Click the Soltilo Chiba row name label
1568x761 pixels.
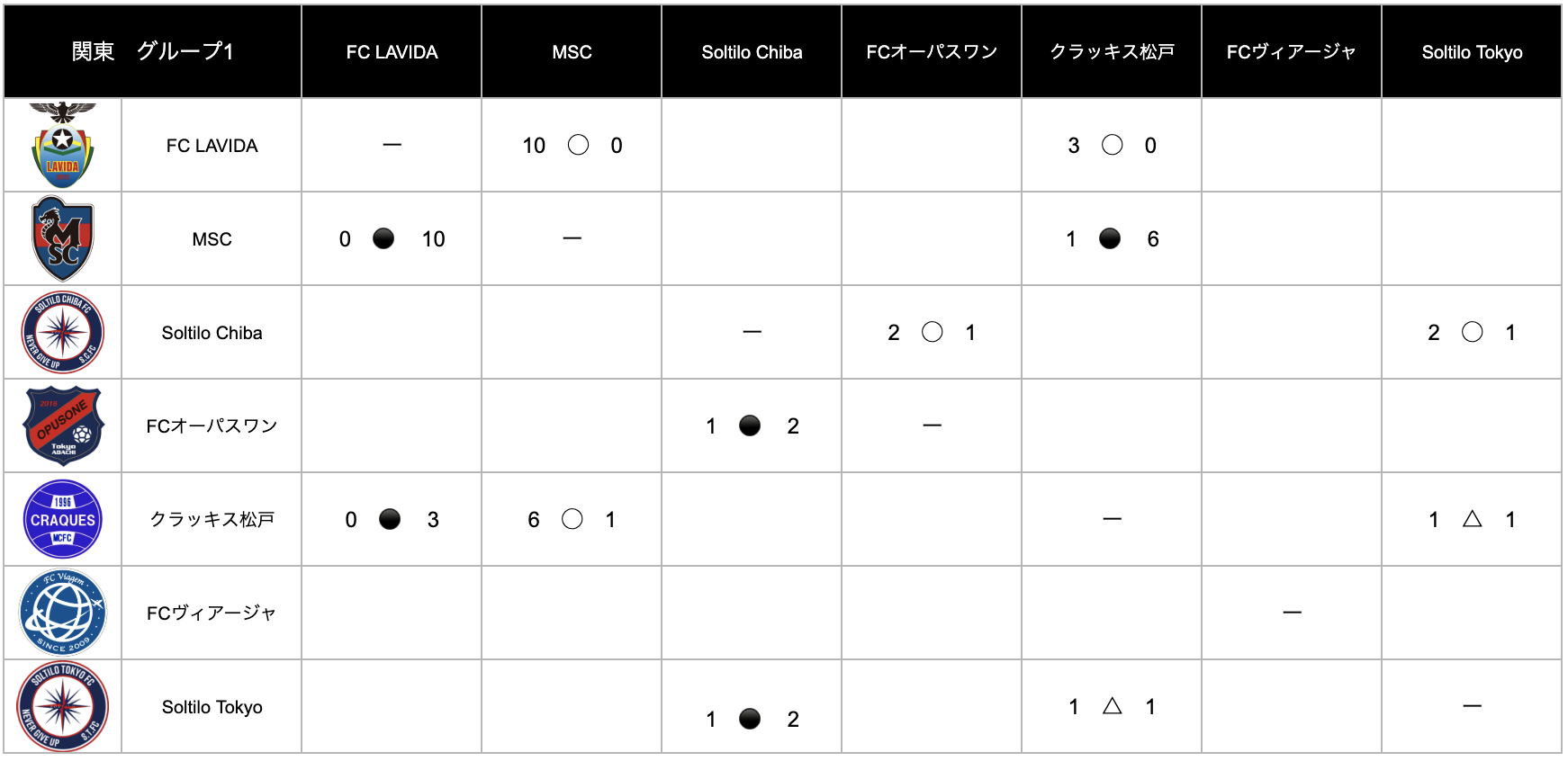coord(212,333)
